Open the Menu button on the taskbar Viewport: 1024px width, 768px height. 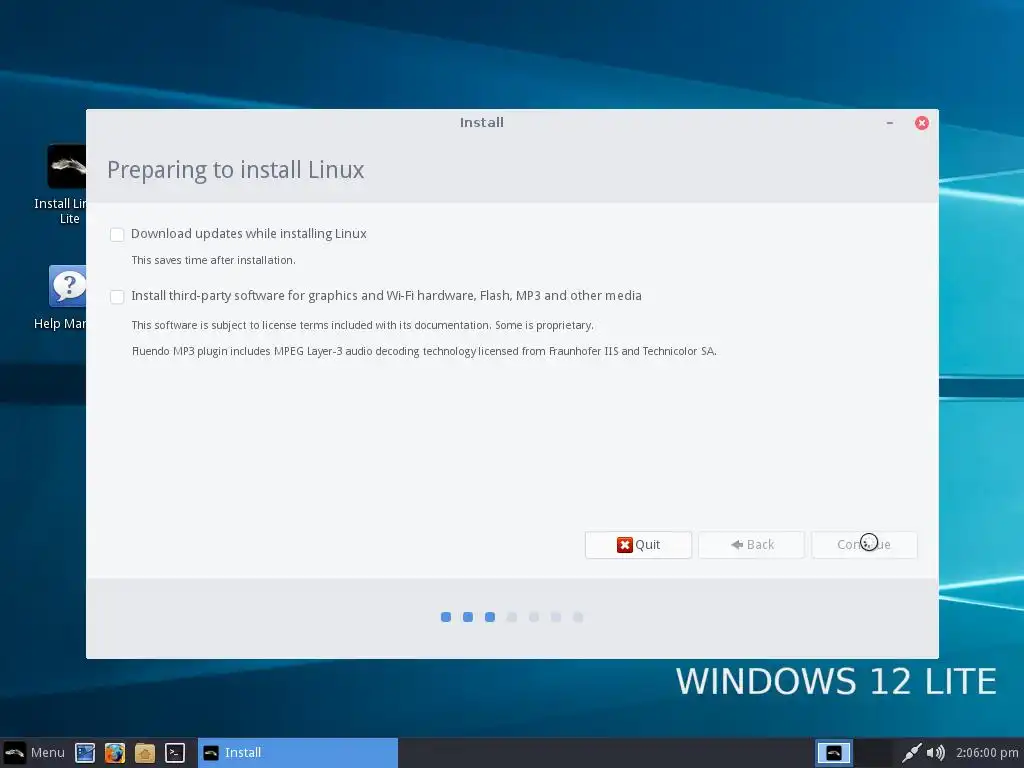[x=34, y=752]
